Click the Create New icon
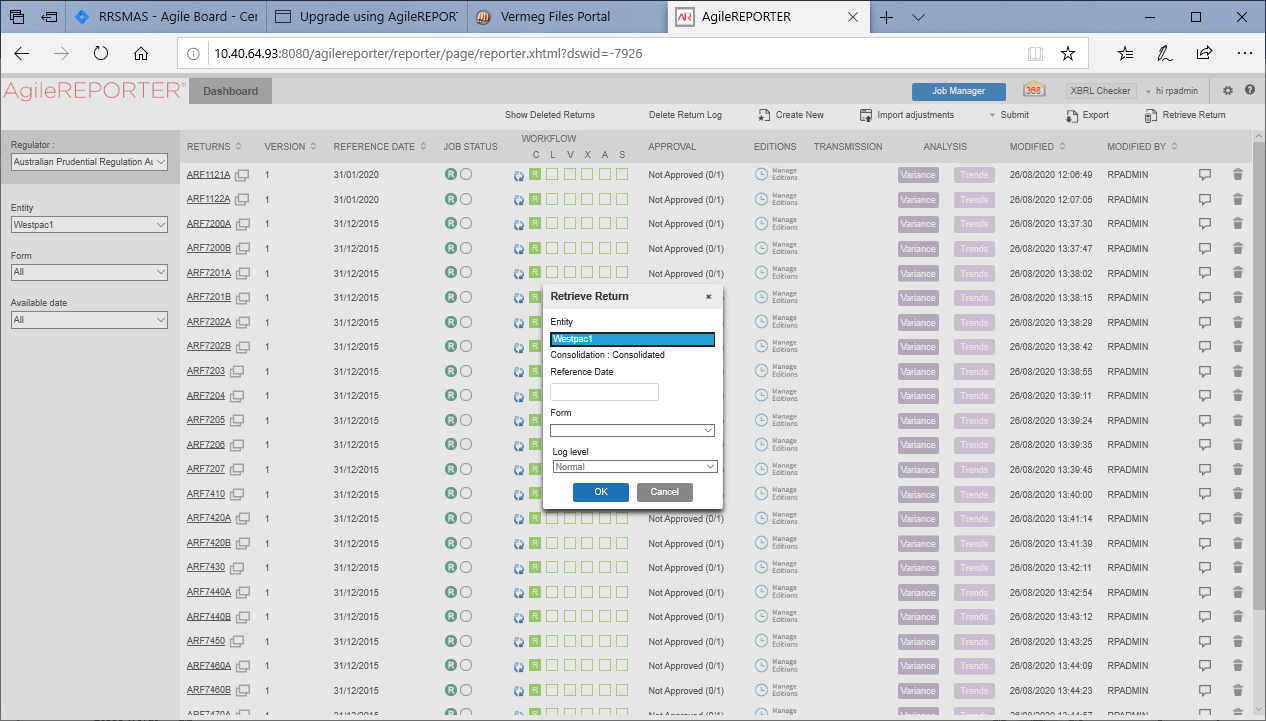This screenshot has height=721, width=1266. pyautogui.click(x=762, y=114)
